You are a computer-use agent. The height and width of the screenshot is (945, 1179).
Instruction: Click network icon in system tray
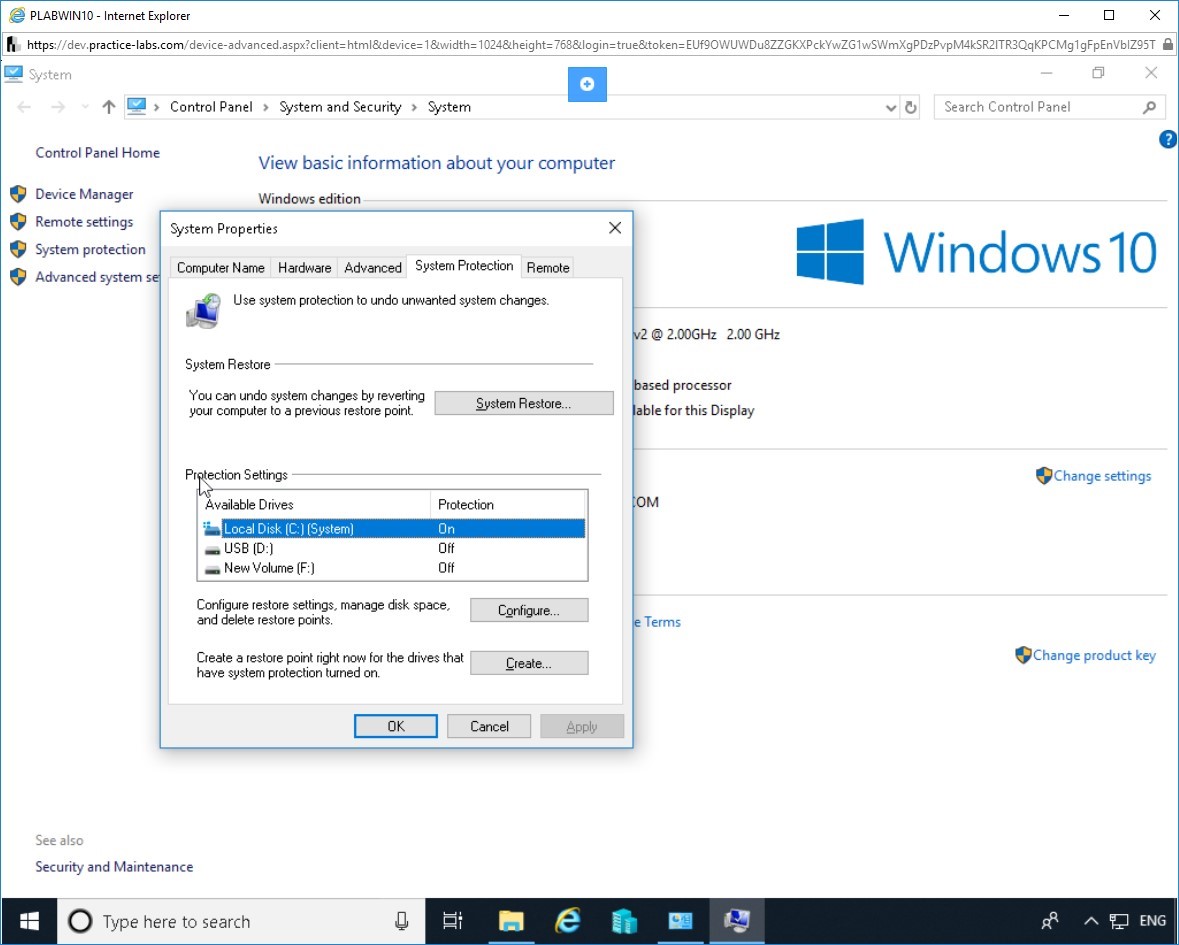coord(1119,921)
